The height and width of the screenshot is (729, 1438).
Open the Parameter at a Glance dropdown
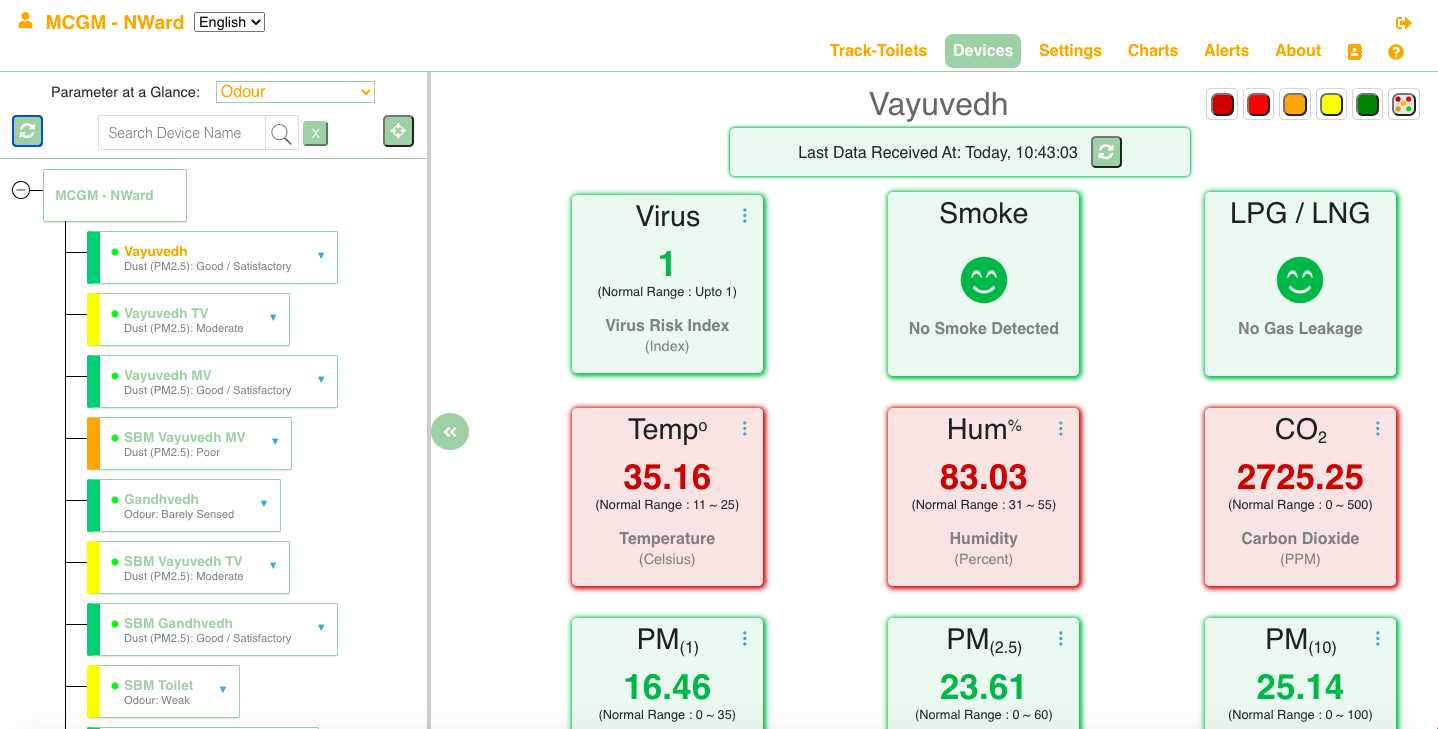click(295, 92)
